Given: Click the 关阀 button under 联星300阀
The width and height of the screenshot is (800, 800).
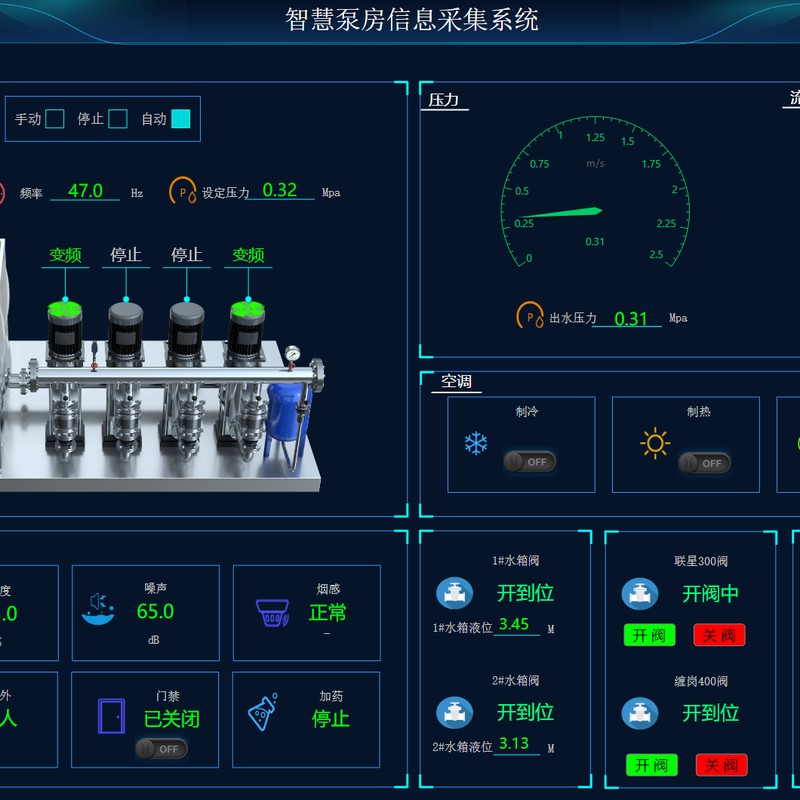Looking at the screenshot, I should tap(719, 635).
